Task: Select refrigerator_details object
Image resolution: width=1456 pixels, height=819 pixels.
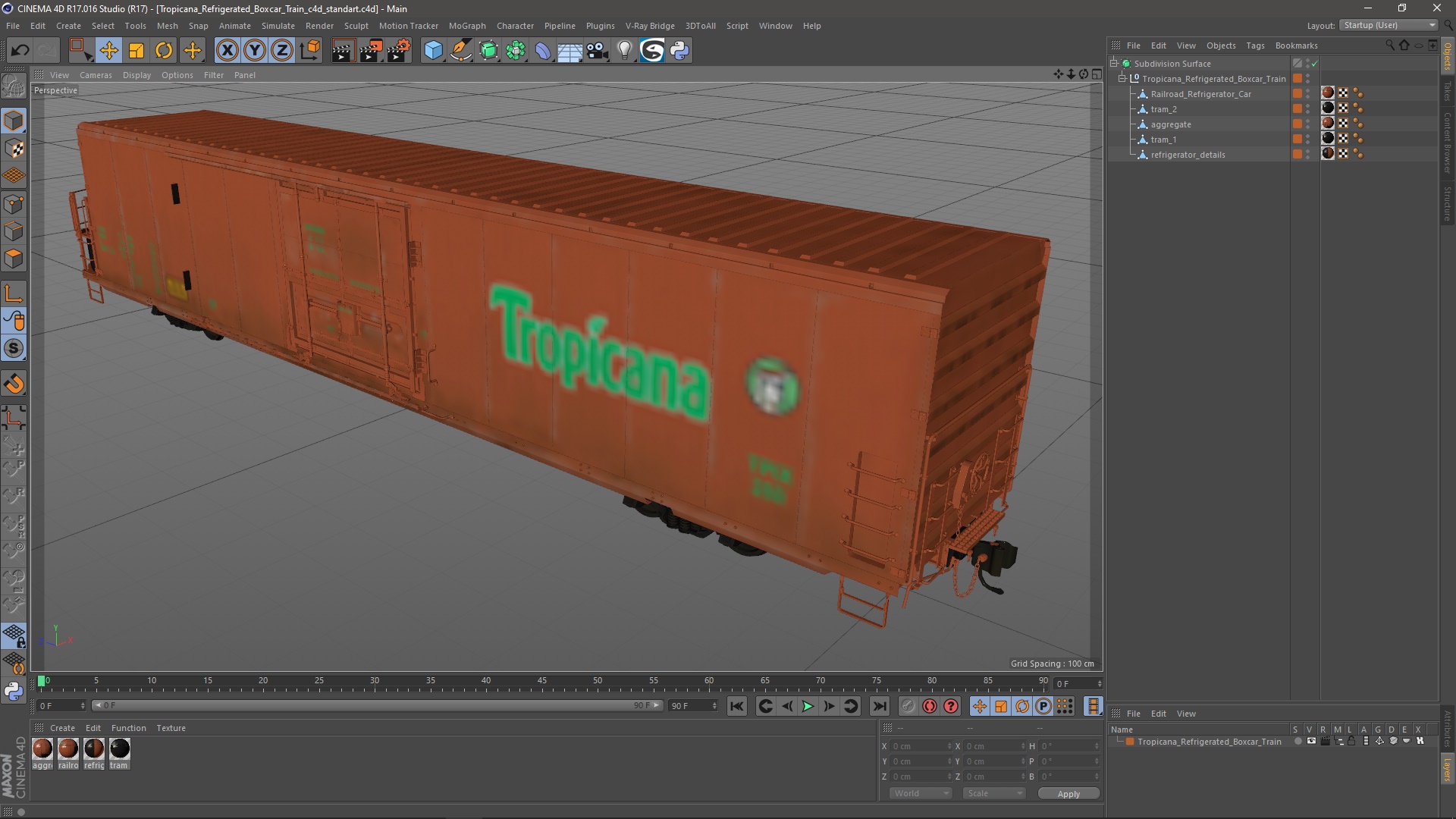Action: pyautogui.click(x=1188, y=155)
